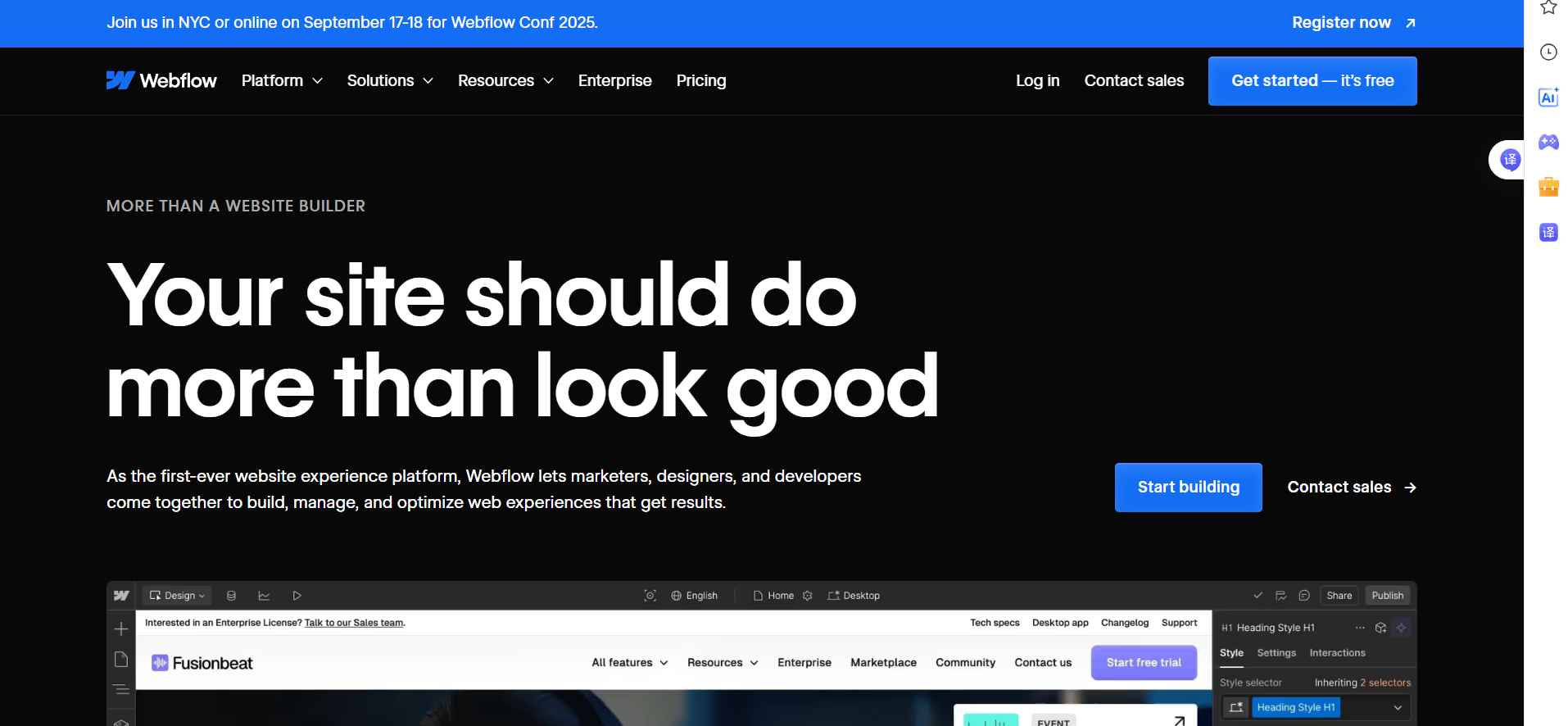Click Changelog link
Viewport: 1568px width, 726px height.
pyautogui.click(x=1125, y=623)
